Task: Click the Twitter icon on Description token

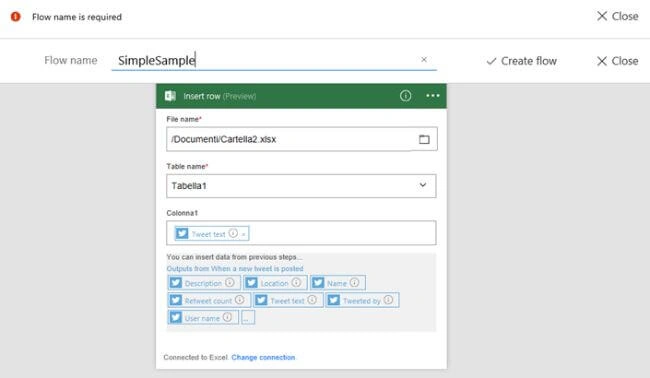Action: 176,283
